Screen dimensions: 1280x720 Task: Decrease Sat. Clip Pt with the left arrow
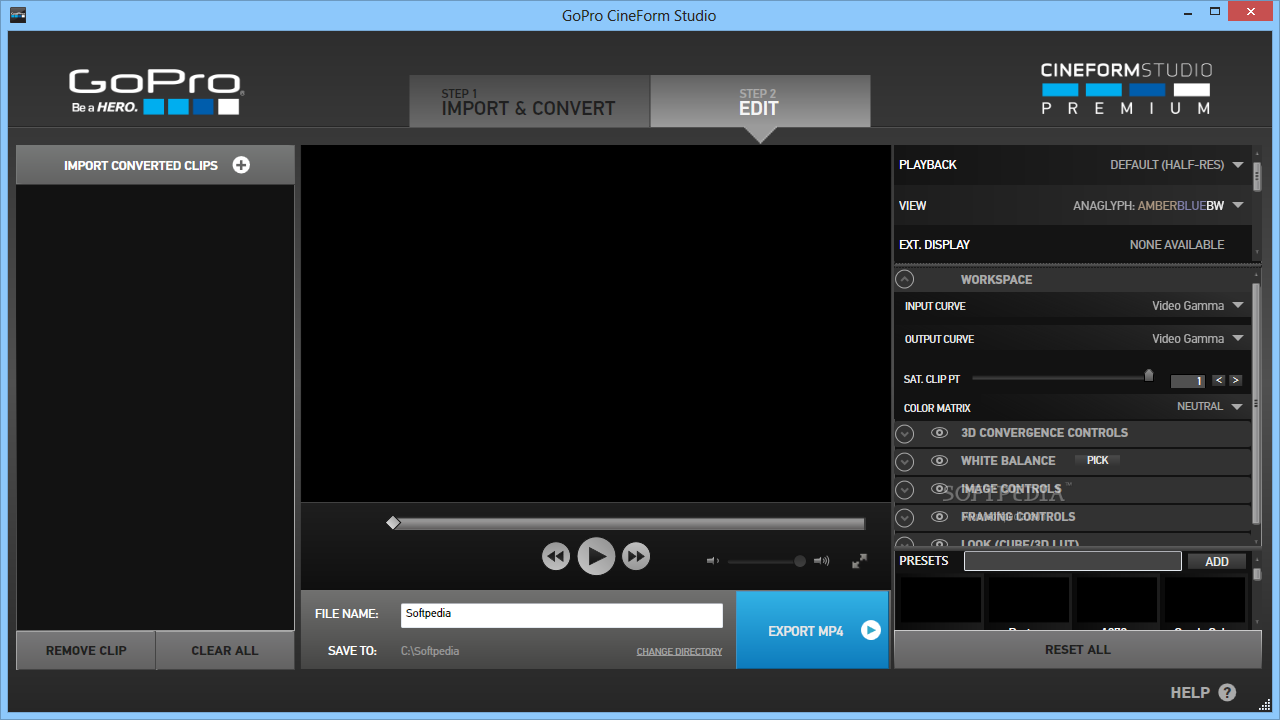point(1219,380)
